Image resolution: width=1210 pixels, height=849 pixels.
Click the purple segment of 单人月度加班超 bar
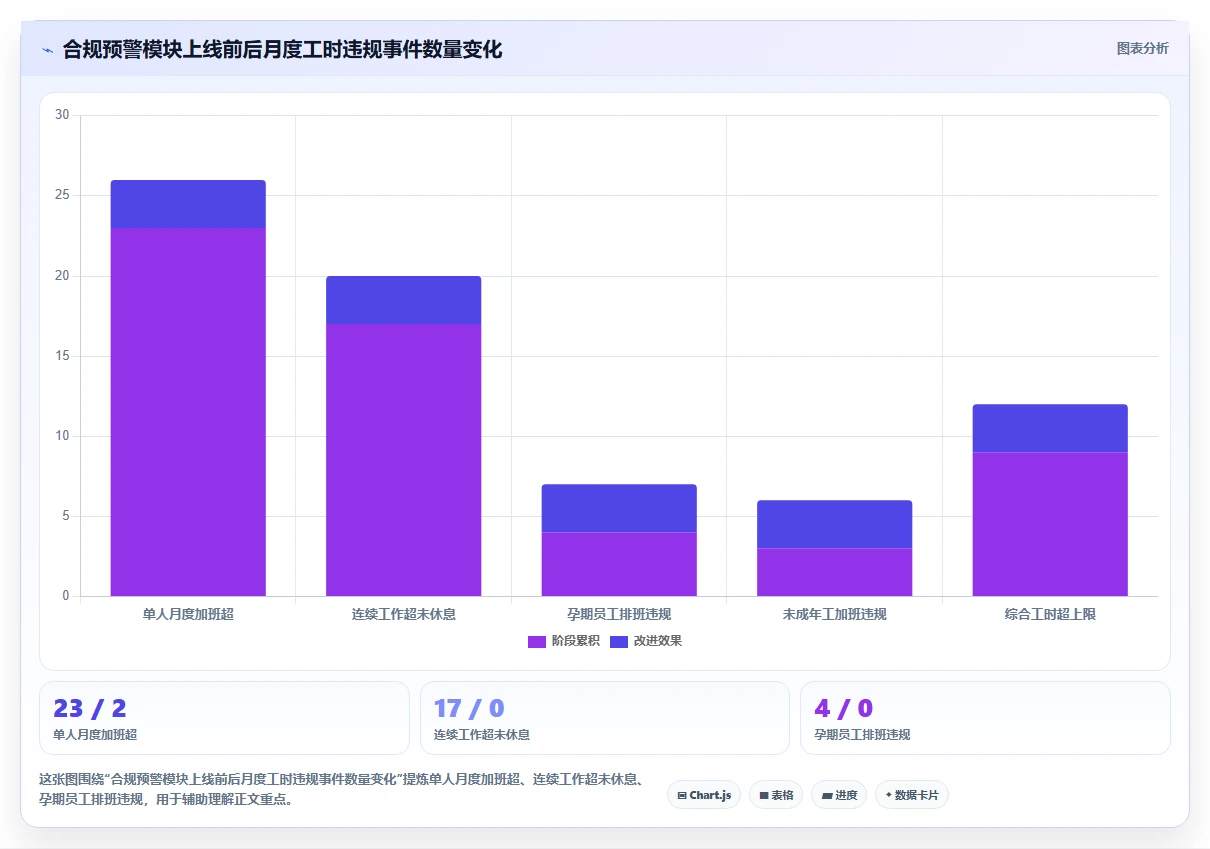tap(188, 412)
